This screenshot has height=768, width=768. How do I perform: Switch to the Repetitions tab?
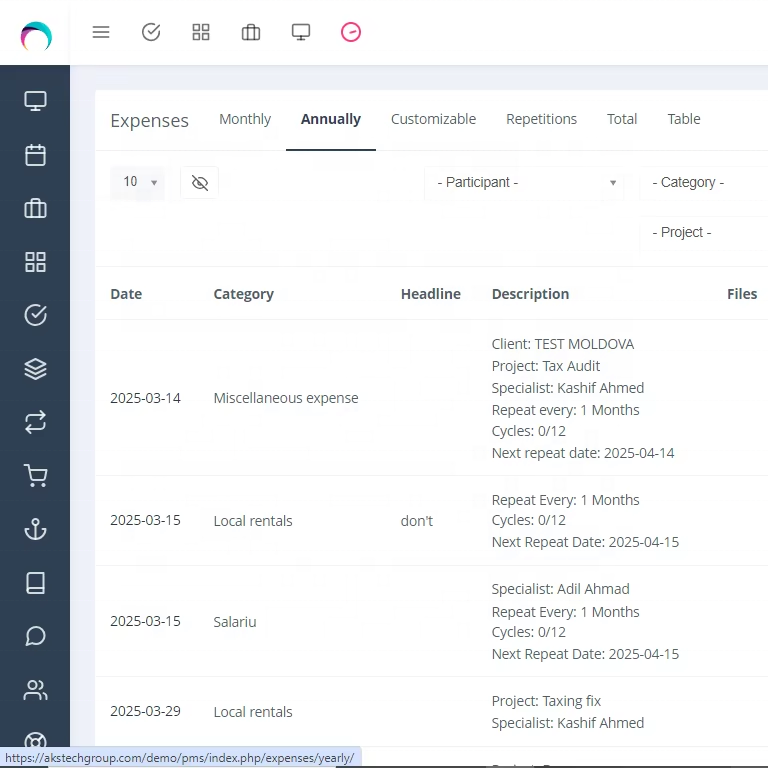[x=541, y=119]
